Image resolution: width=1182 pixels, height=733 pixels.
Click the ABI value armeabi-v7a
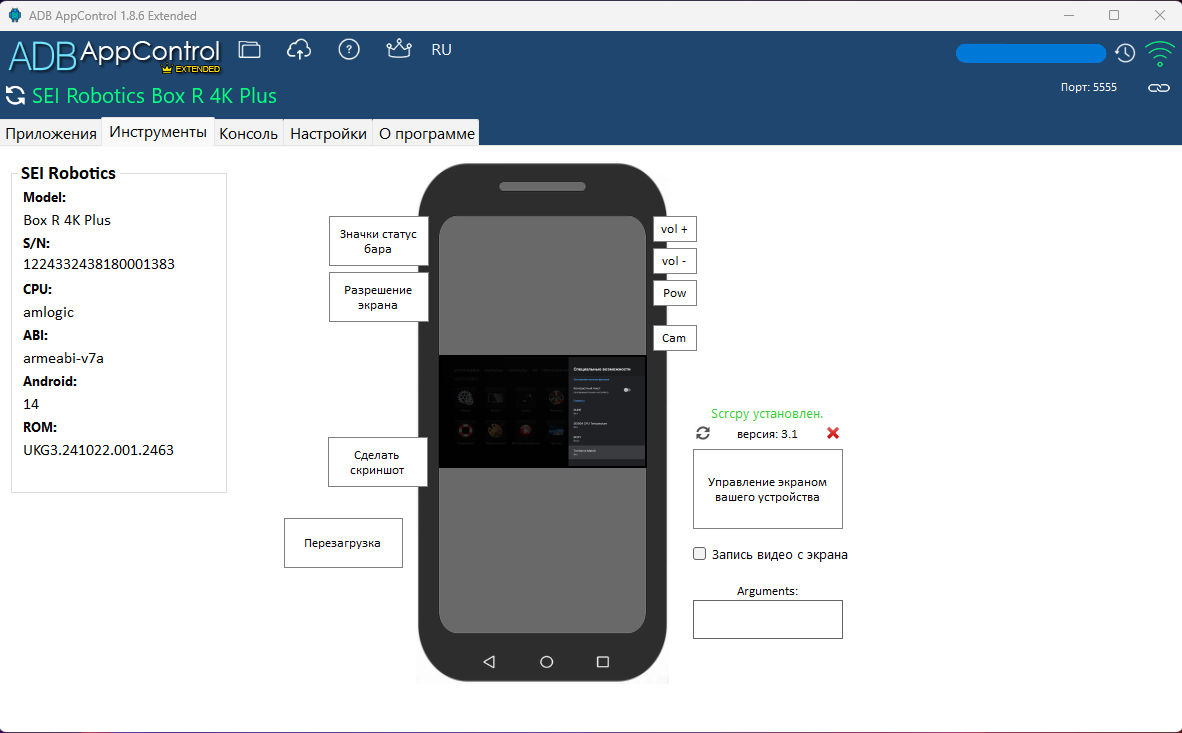63,358
